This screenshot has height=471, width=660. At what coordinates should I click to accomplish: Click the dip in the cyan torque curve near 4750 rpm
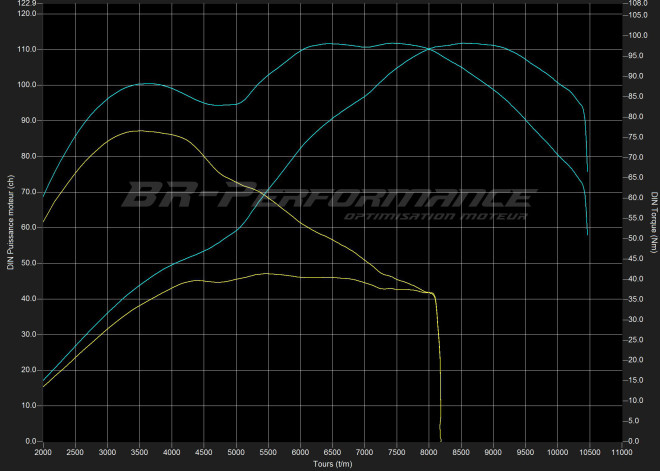220,105
